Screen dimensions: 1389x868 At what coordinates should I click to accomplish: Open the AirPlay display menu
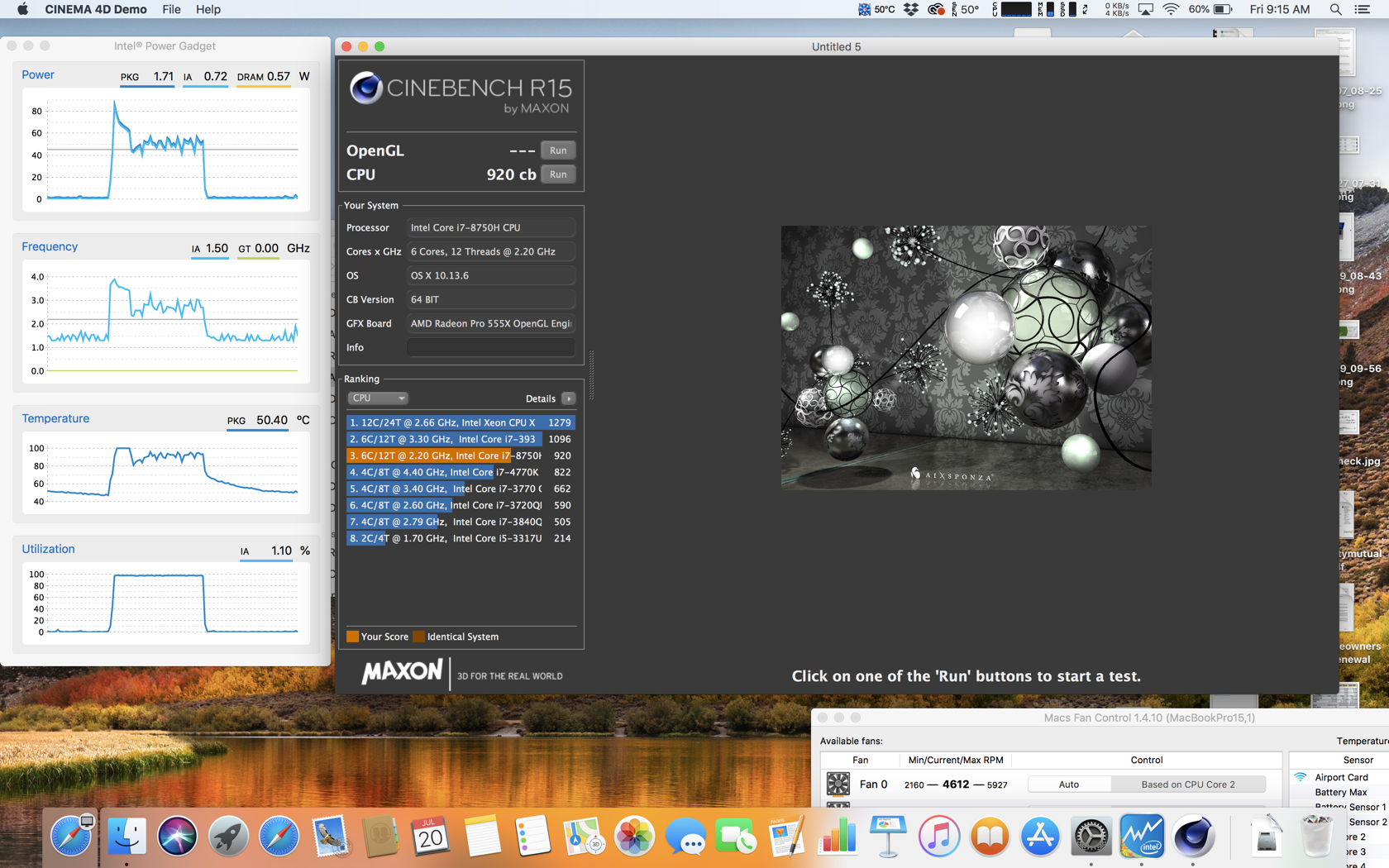pyautogui.click(x=1146, y=9)
